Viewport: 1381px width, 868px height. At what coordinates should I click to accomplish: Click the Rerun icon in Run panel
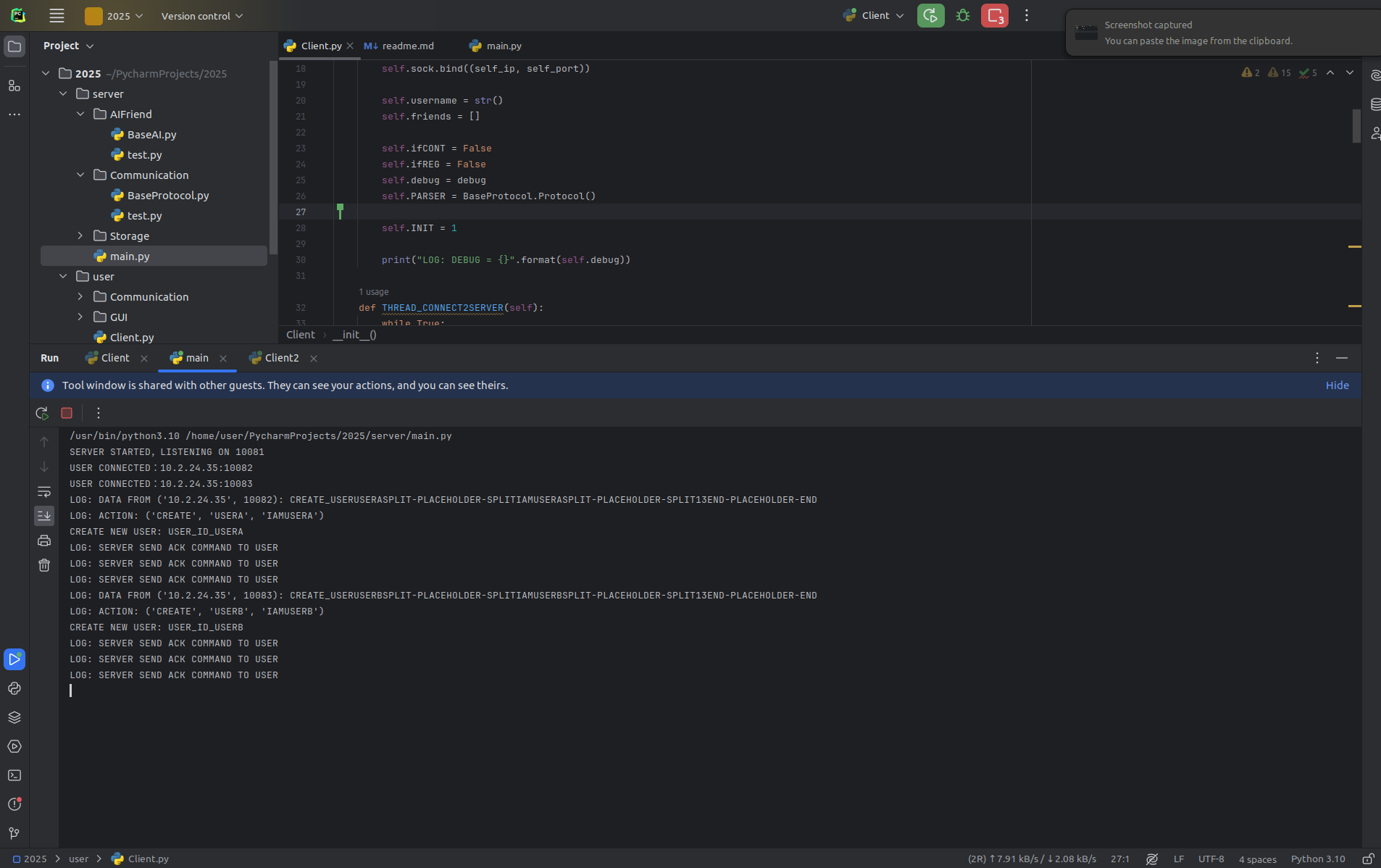point(42,413)
